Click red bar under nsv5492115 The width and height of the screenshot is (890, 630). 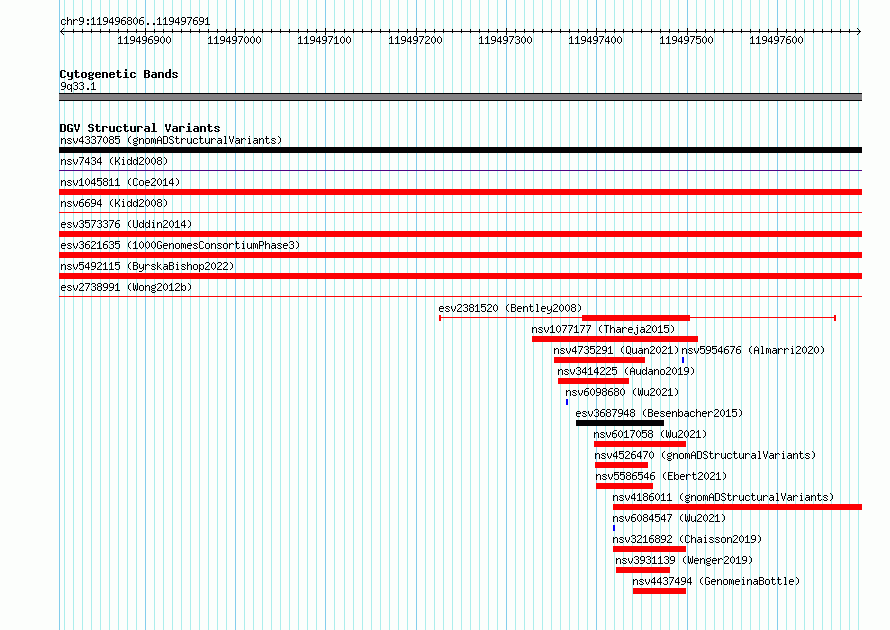click(x=460, y=276)
